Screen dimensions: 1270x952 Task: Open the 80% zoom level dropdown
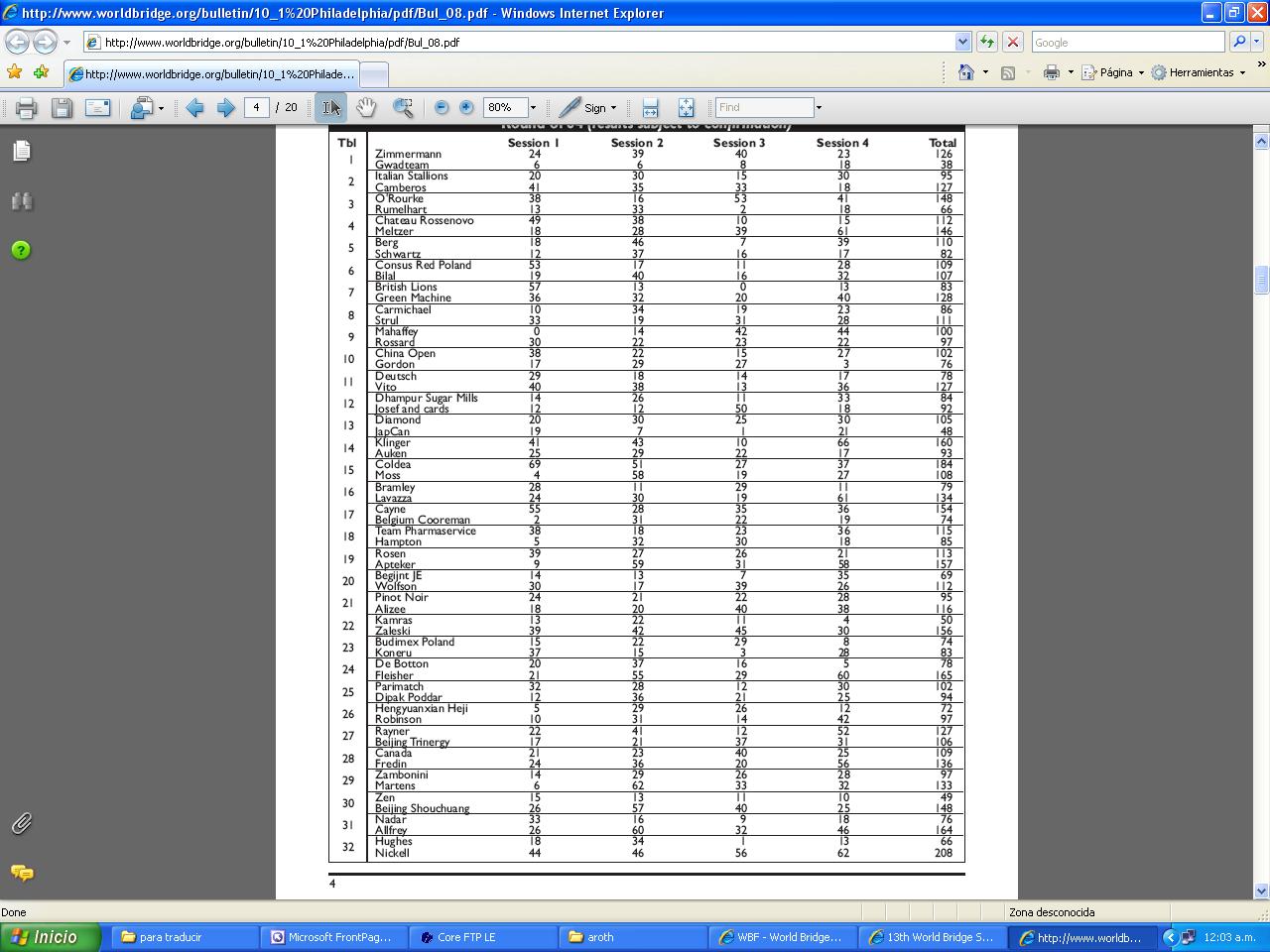point(533,107)
